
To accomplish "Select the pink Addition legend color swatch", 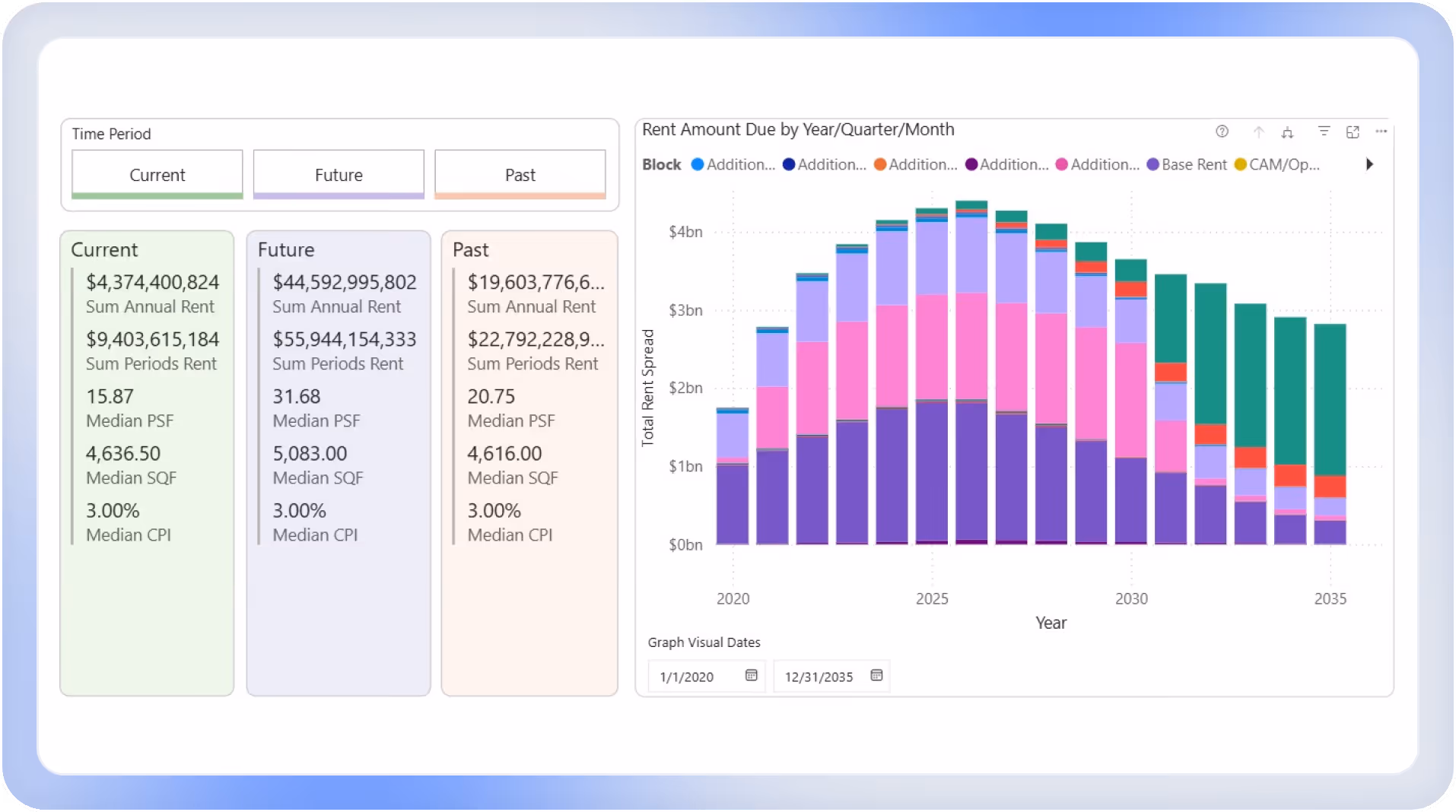I will (1060, 164).
